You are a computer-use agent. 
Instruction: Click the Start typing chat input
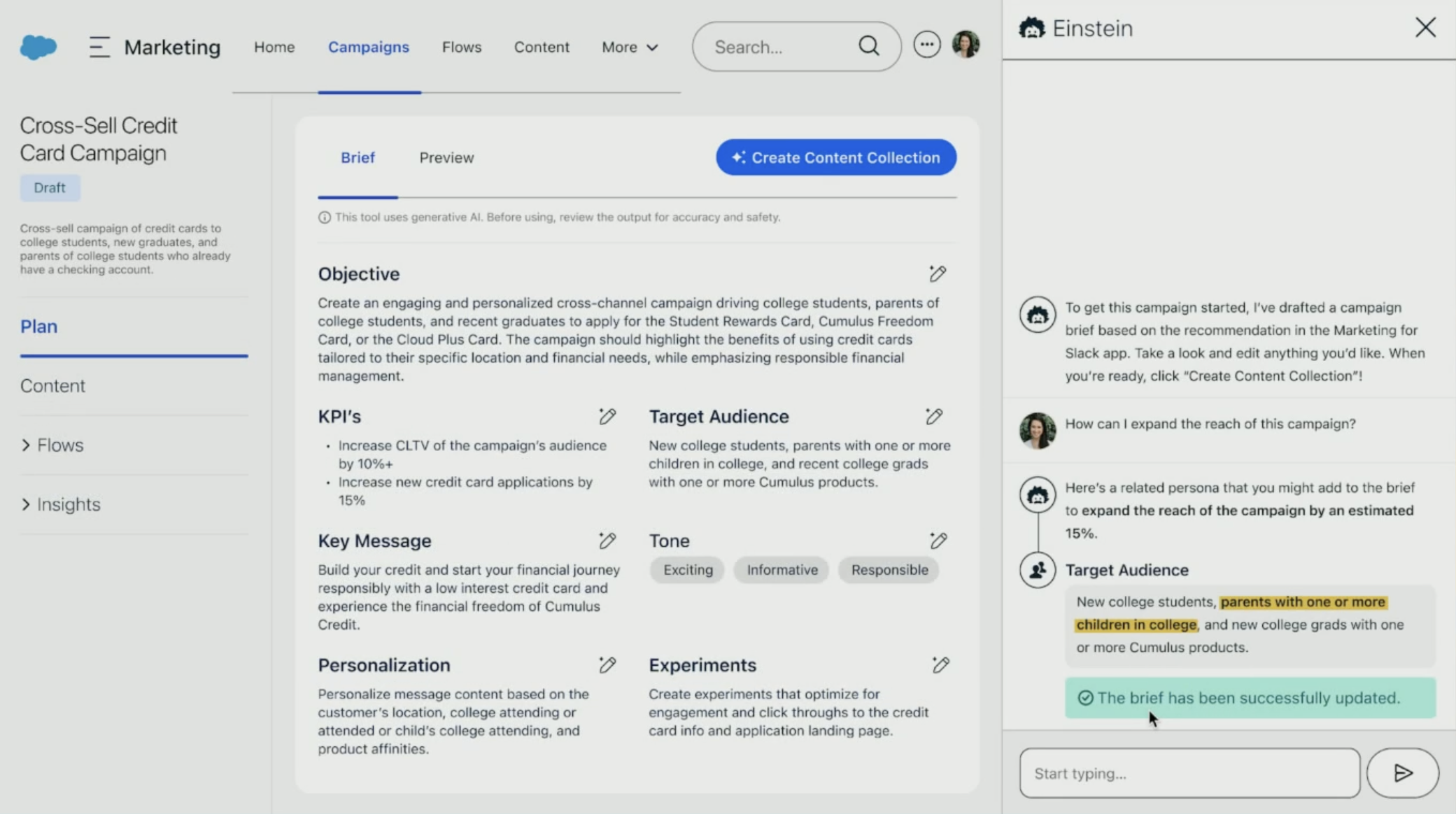click(x=1189, y=773)
